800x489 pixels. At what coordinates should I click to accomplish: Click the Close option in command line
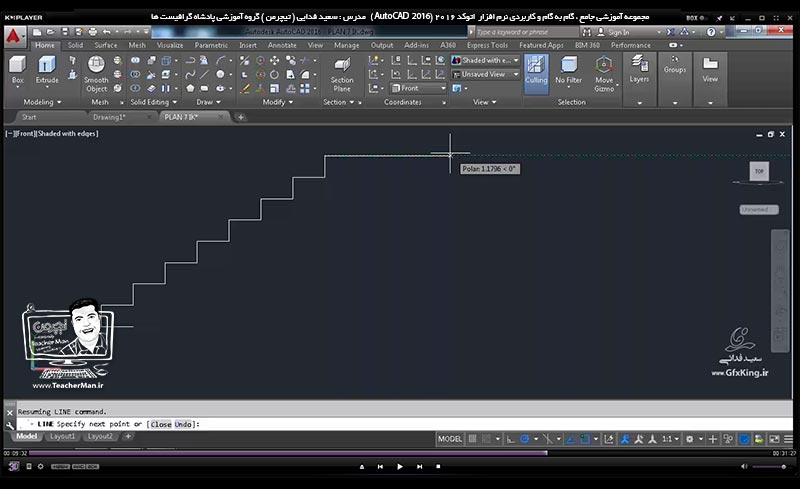coord(161,424)
